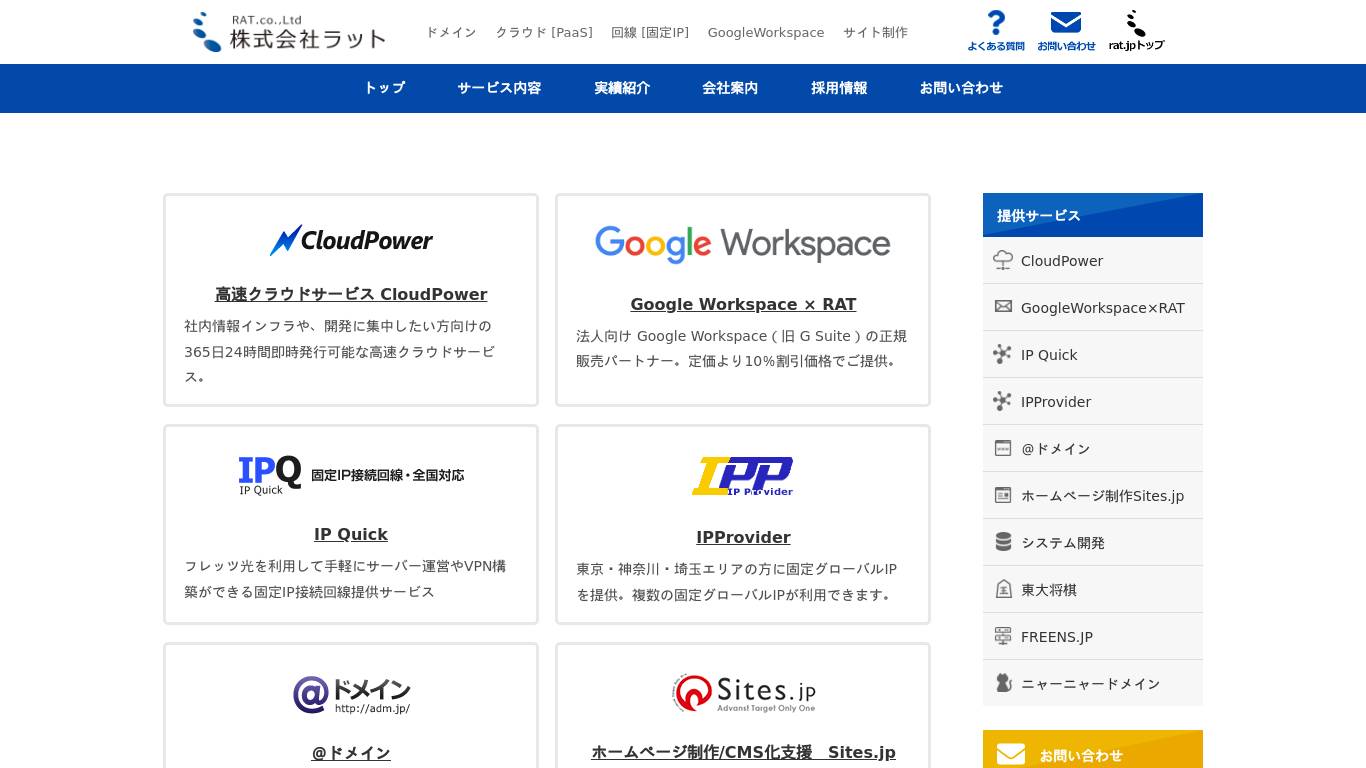This screenshot has width=1366, height=768.
Task: Click the 高速クラウドサービス CloudPower heading link
Action: click(351, 294)
